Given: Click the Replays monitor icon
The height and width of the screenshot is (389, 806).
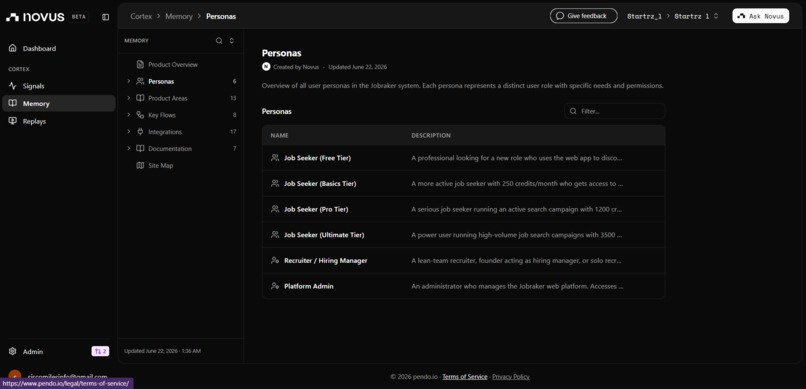Looking at the screenshot, I should coord(13,121).
